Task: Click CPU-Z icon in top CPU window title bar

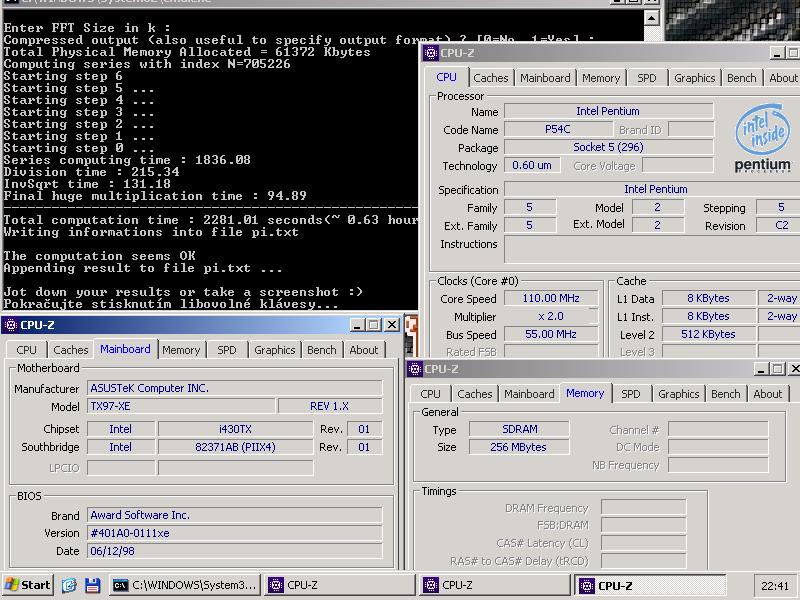Action: pyautogui.click(x=431, y=53)
